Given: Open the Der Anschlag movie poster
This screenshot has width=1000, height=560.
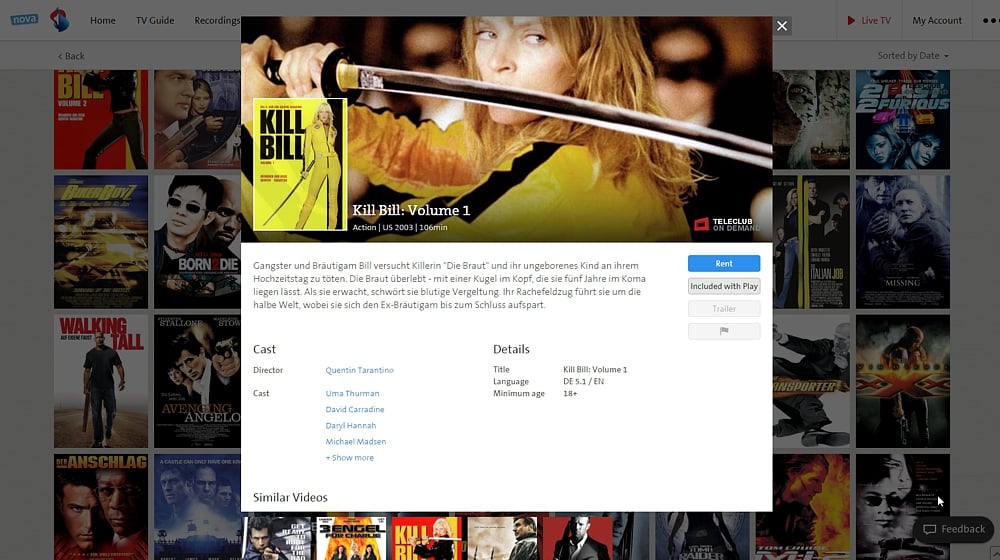Looking at the screenshot, I should pyautogui.click(x=101, y=507).
